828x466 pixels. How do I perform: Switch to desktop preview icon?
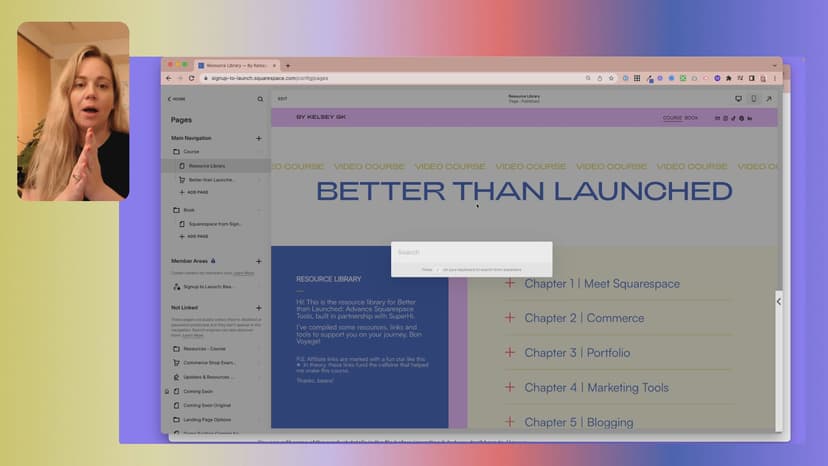point(739,99)
